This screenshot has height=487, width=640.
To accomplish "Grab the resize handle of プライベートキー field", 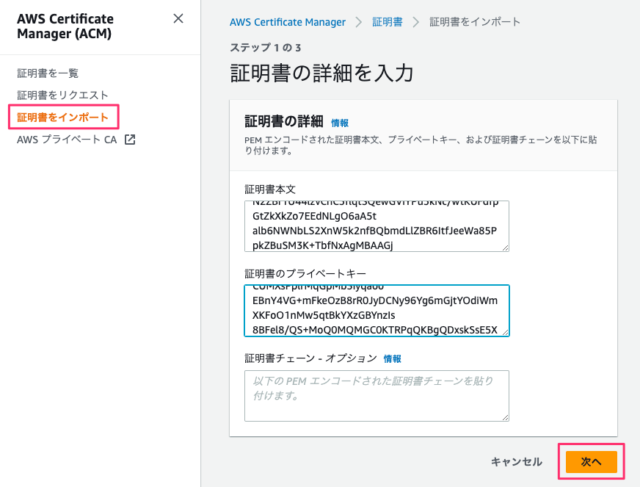I will coord(505,332).
